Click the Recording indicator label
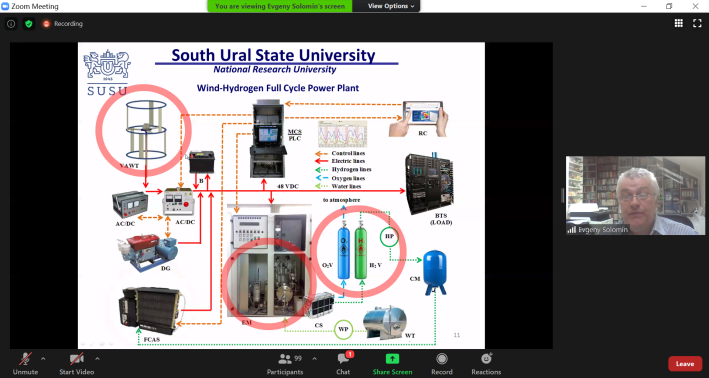This screenshot has height=378, width=709. tap(68, 24)
